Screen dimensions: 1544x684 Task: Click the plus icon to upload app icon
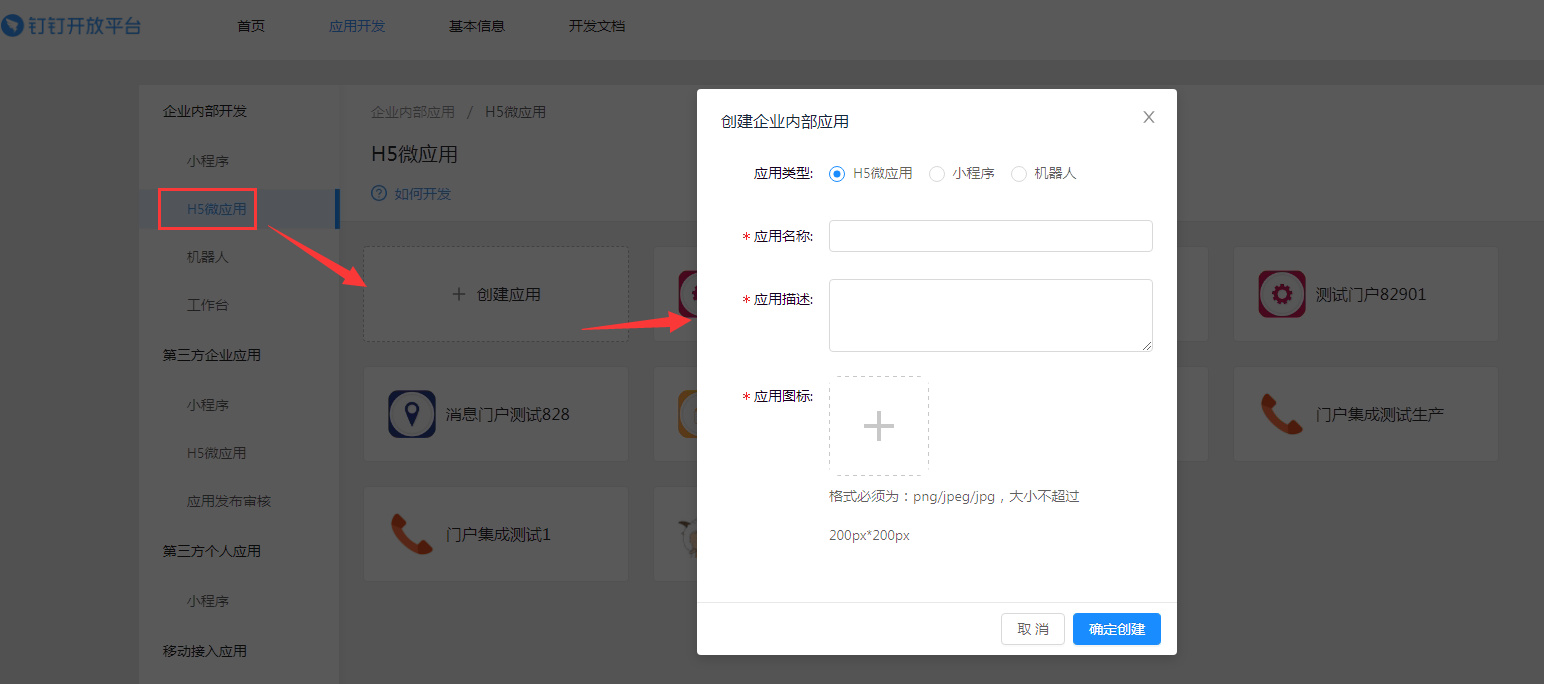click(879, 426)
